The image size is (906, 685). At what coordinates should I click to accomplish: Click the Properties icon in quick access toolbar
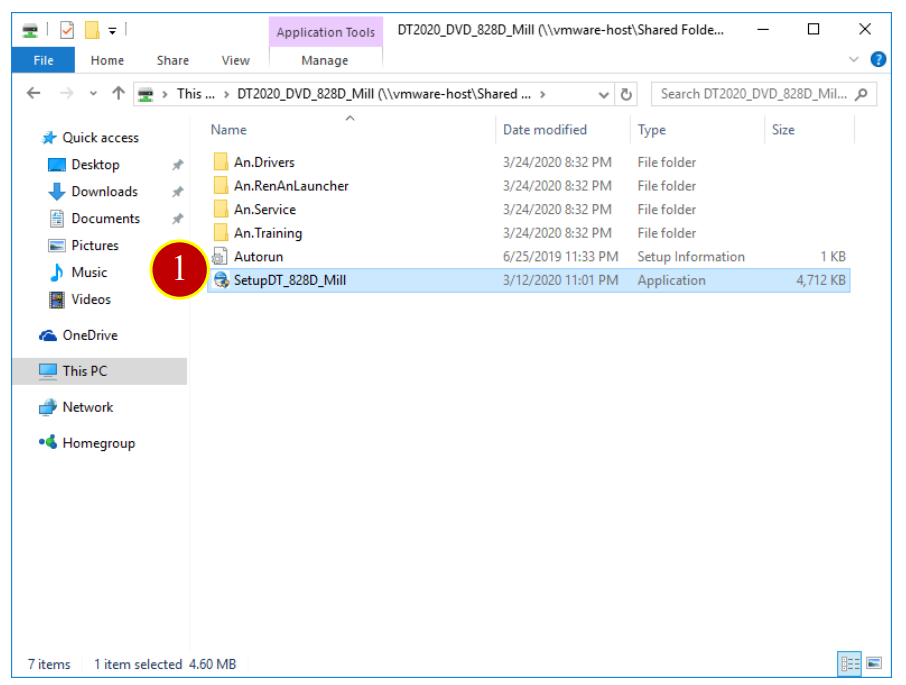pos(67,30)
